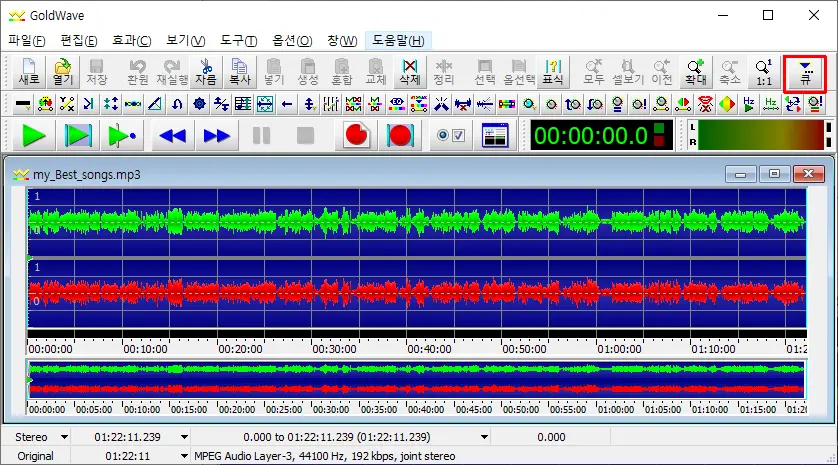
Task: Stop playback with the square button
Action: (x=305, y=136)
